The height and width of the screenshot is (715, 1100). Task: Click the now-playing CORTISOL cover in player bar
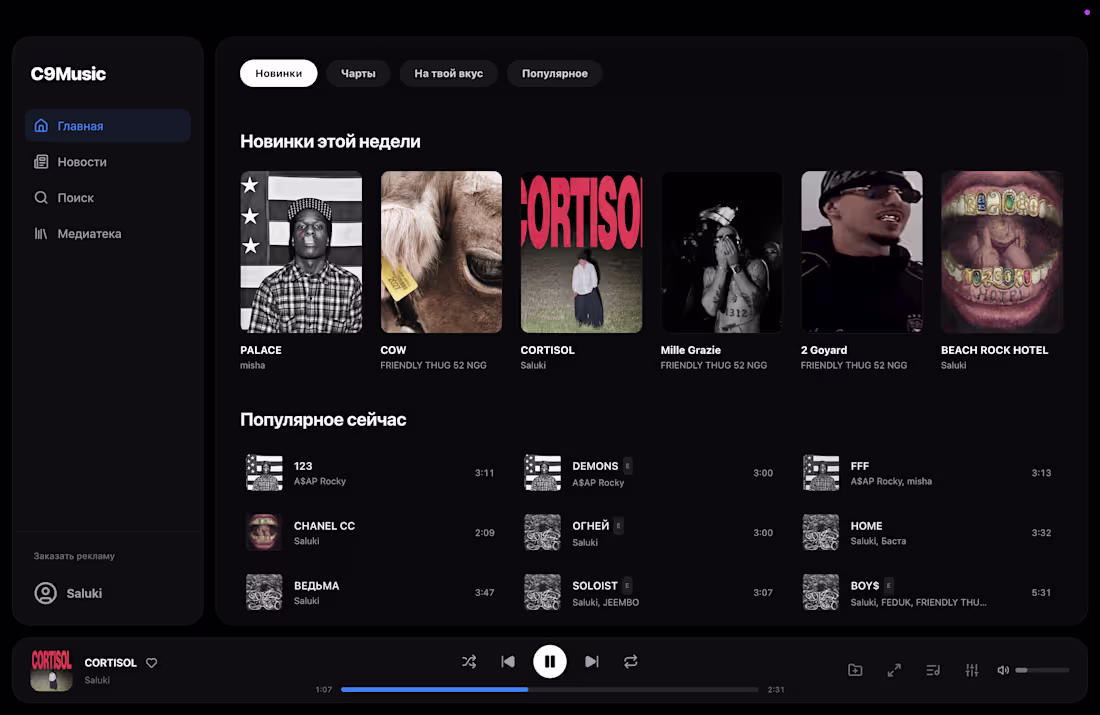point(51,670)
